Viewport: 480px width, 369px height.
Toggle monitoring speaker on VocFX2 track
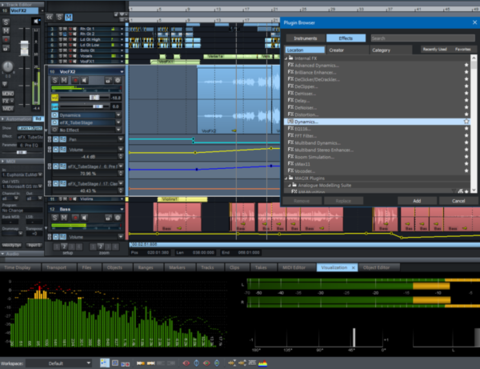[85, 80]
